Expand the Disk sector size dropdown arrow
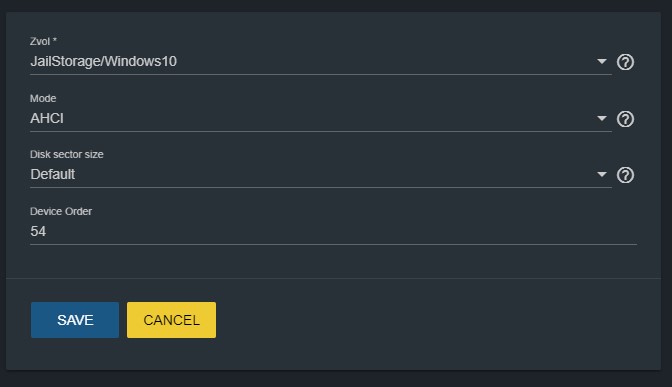The width and height of the screenshot is (672, 387). (x=602, y=174)
